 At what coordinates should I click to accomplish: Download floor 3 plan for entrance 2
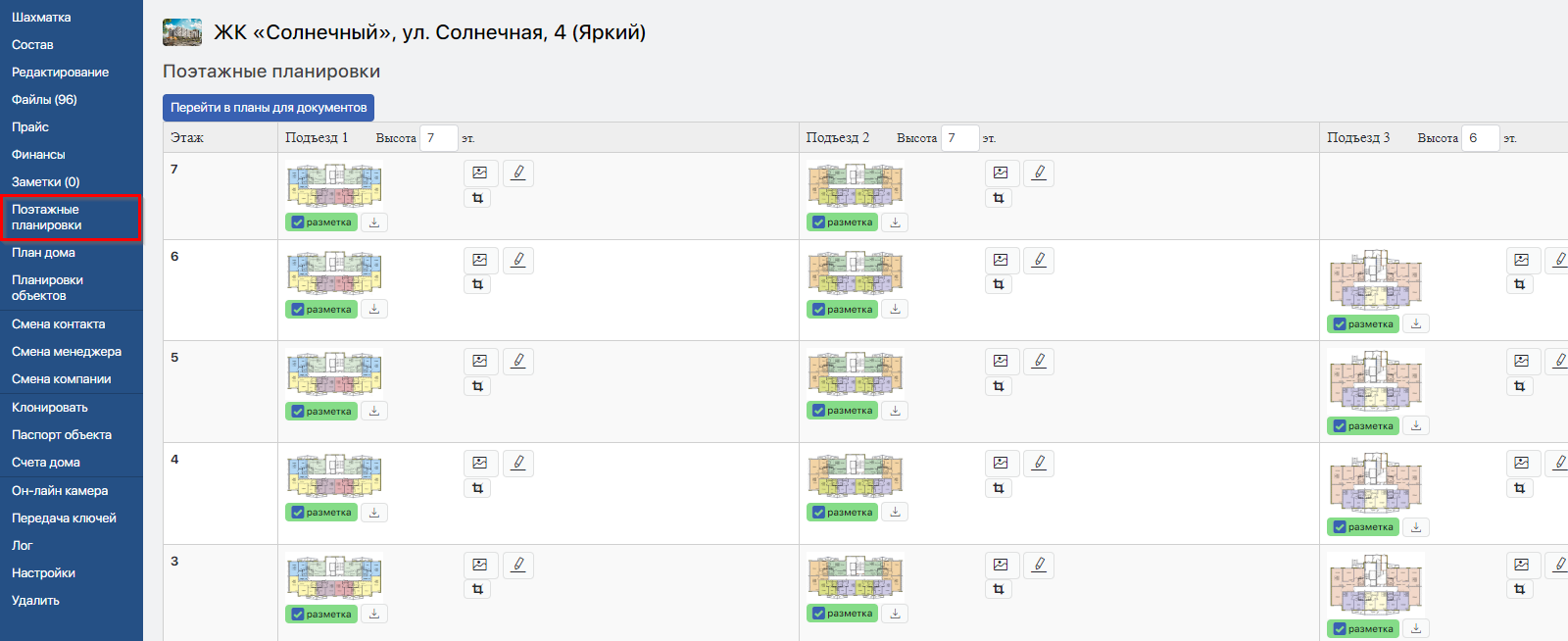point(895,614)
